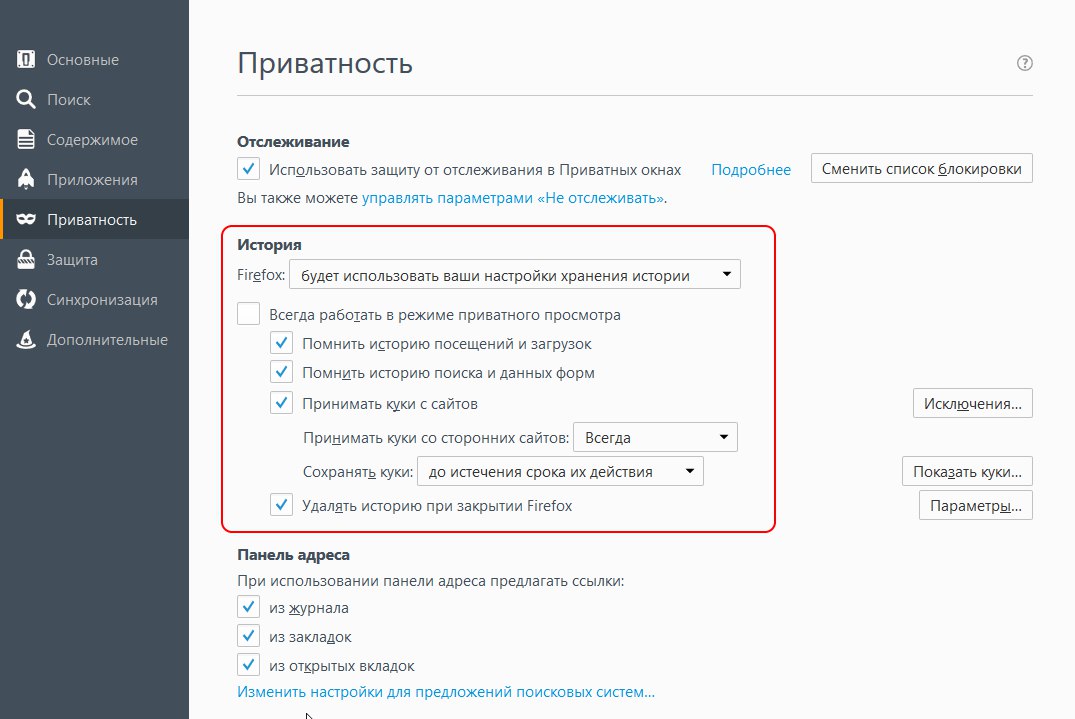Viewport: 1075px width, 719px height.
Task: Click the Показать куки... button
Action: [x=967, y=472]
